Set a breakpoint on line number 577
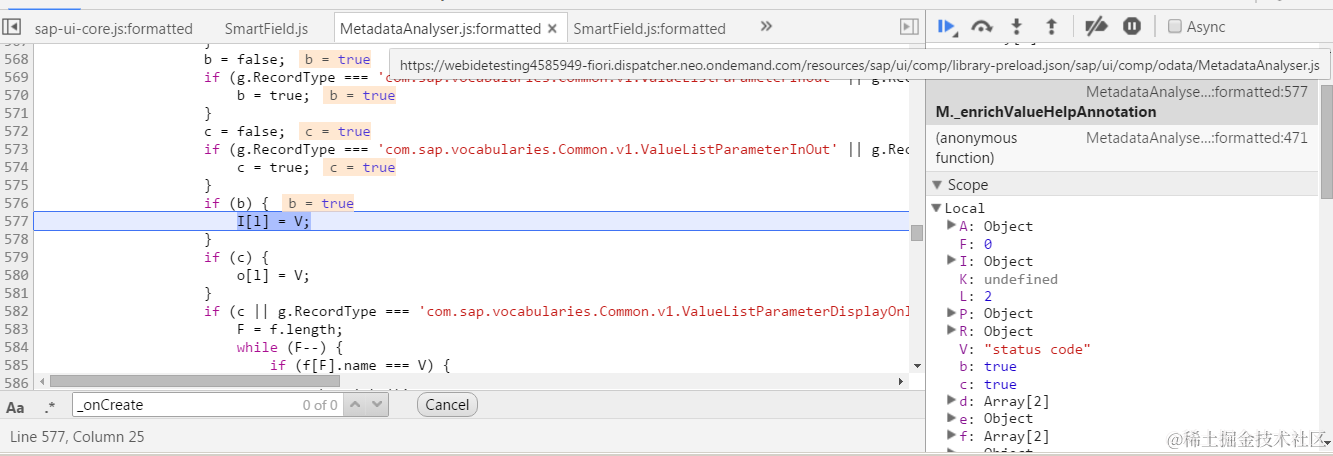 pyautogui.click(x=17, y=221)
